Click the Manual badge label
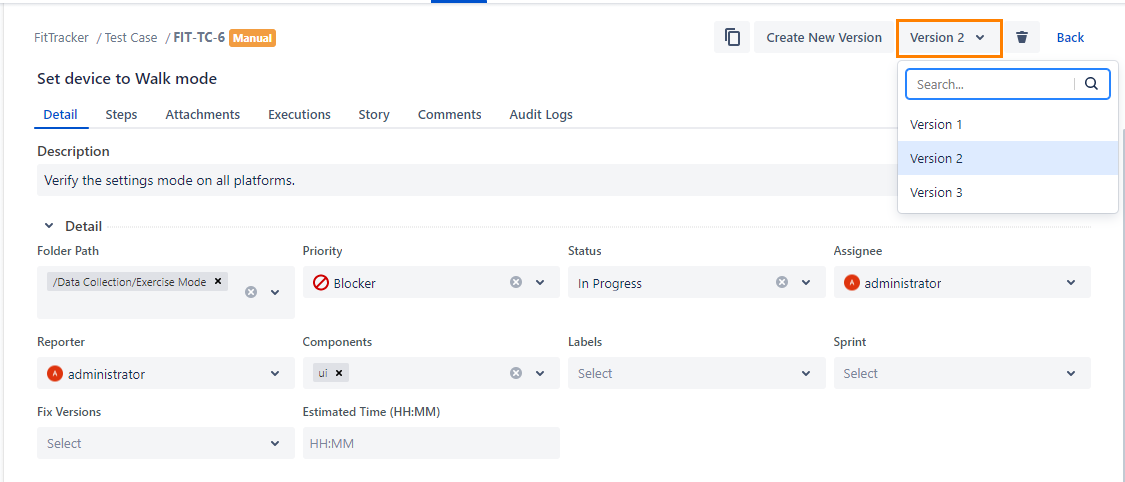1125x482 pixels. (x=253, y=37)
